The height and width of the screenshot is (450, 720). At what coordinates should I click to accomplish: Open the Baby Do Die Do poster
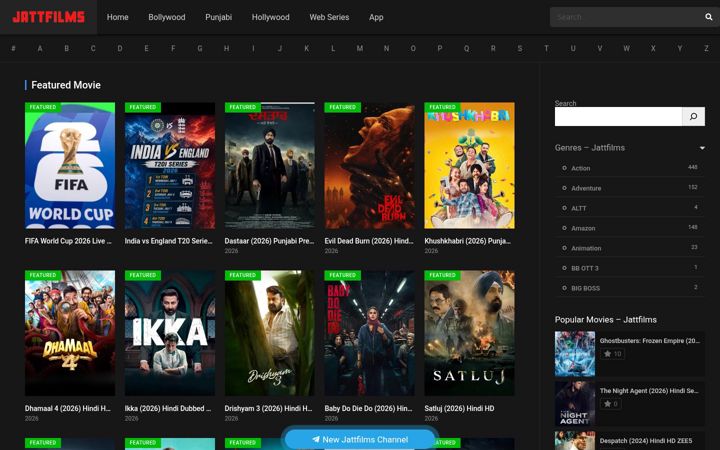[370, 333]
